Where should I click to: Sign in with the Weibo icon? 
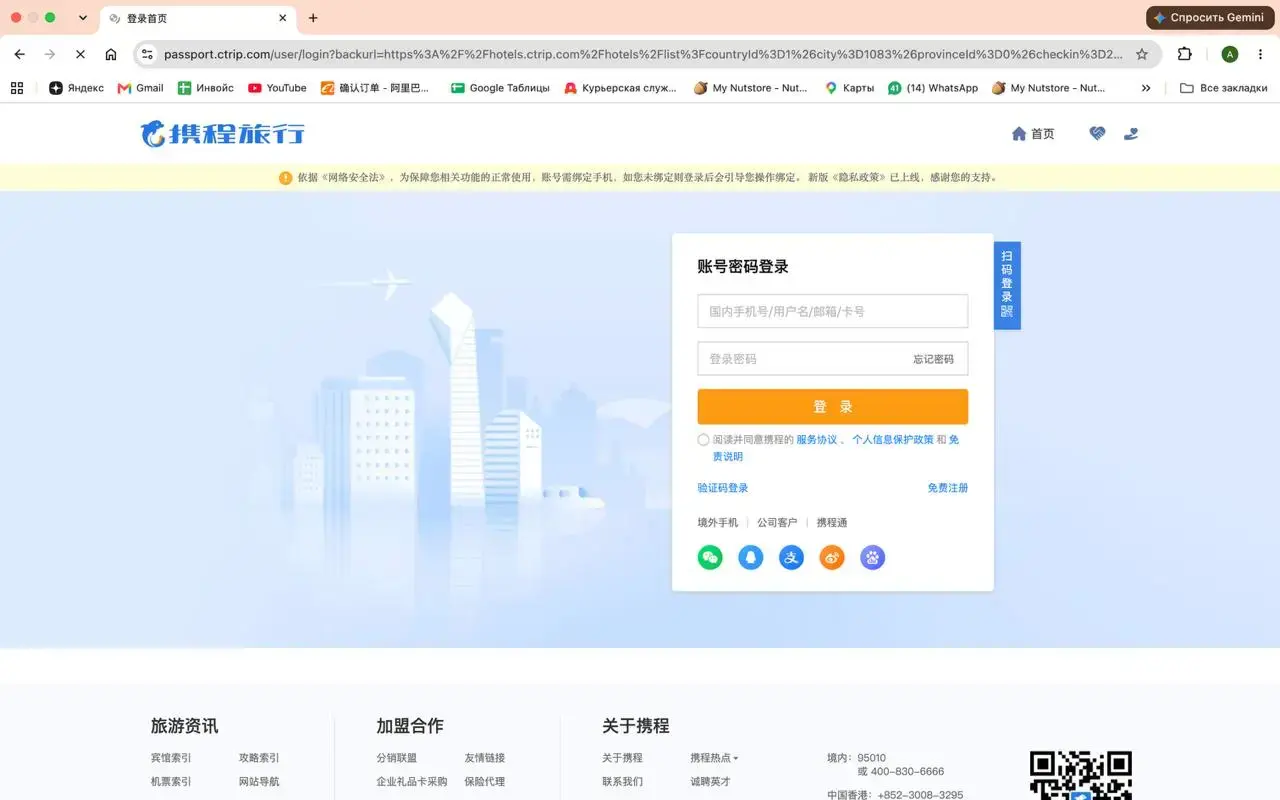[x=832, y=558]
